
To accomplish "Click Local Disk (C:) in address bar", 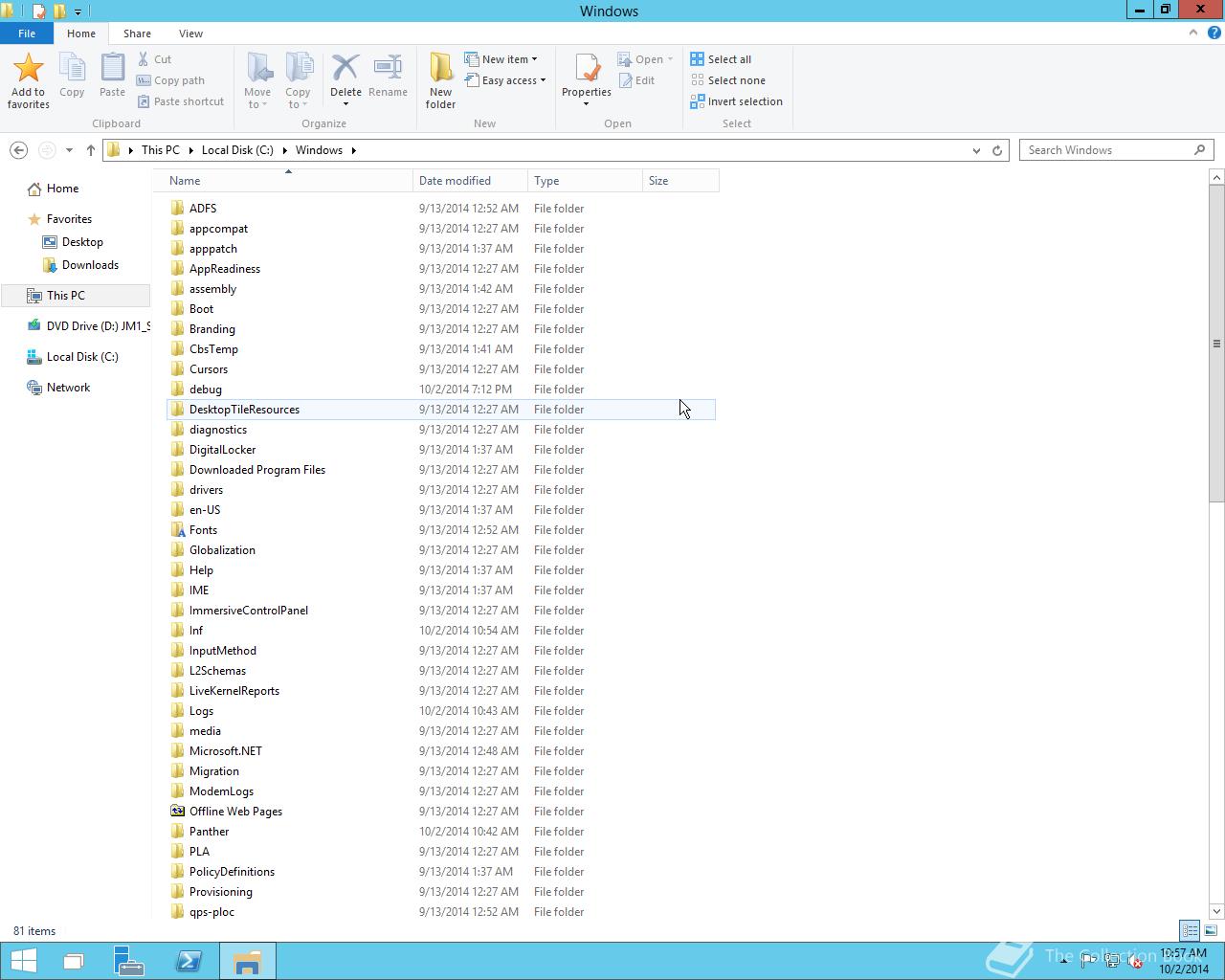I will [237, 150].
